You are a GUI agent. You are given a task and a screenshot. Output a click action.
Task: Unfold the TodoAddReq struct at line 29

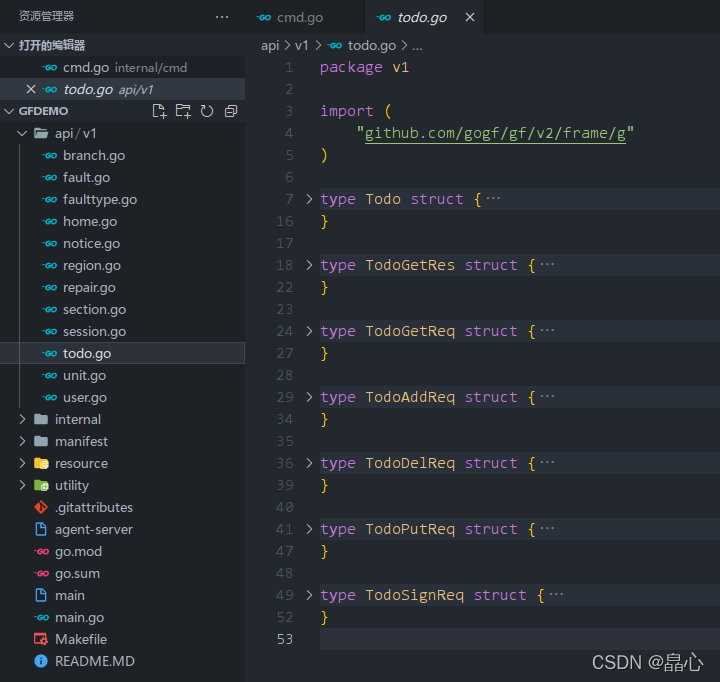(x=309, y=397)
